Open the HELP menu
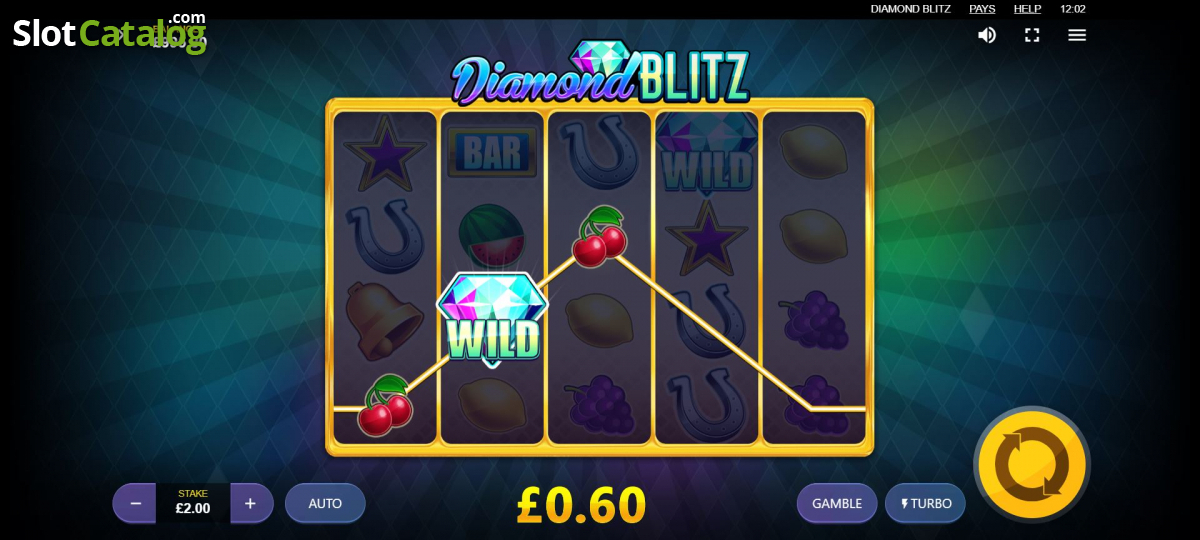This screenshot has width=1200, height=540. (x=1027, y=9)
